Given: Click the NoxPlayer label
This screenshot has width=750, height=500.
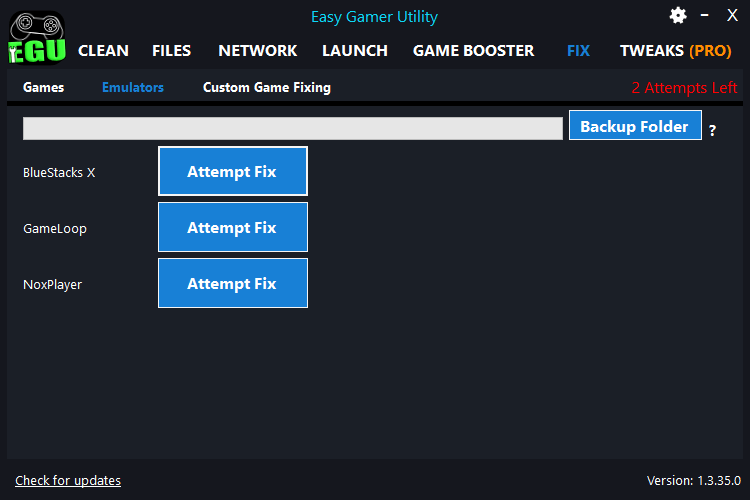Looking at the screenshot, I should [53, 285].
